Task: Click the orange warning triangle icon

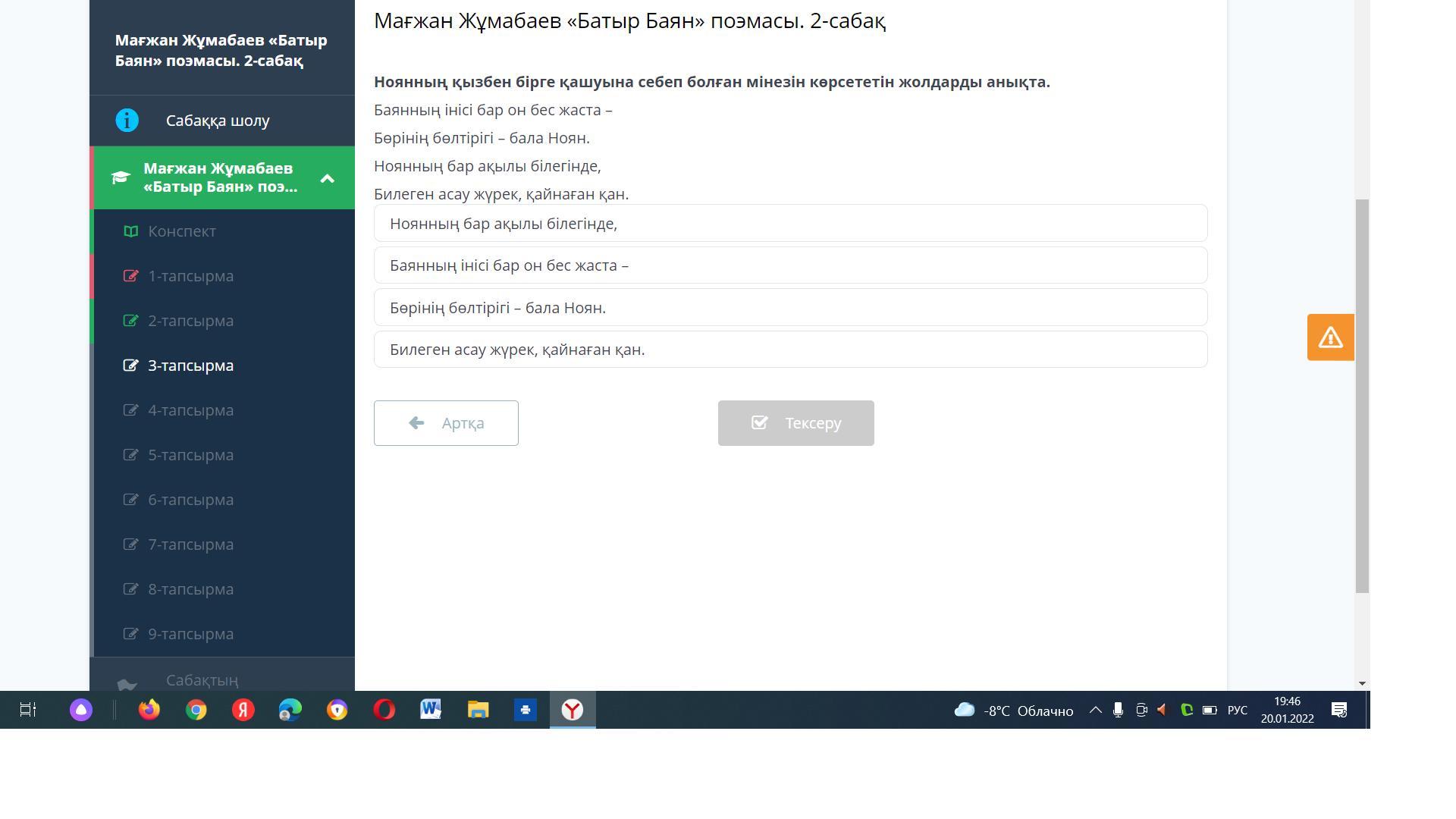Action: [1330, 337]
